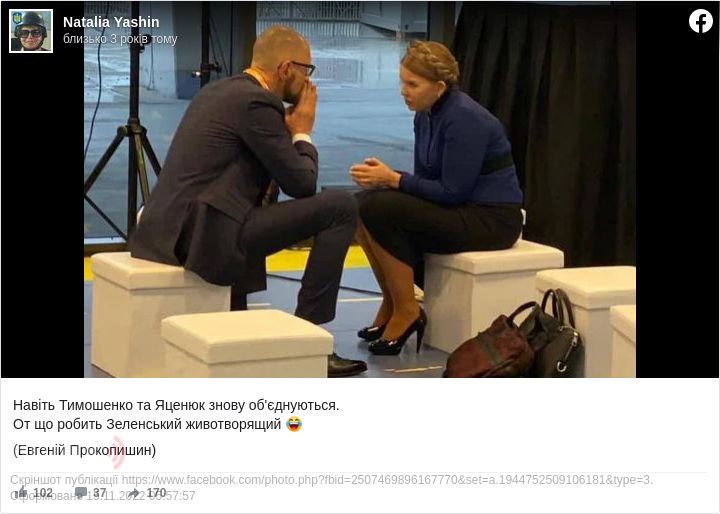Screen dimensions: 720x514
Task: Click the 'Скріншот публікації' label
Action: point(64,480)
